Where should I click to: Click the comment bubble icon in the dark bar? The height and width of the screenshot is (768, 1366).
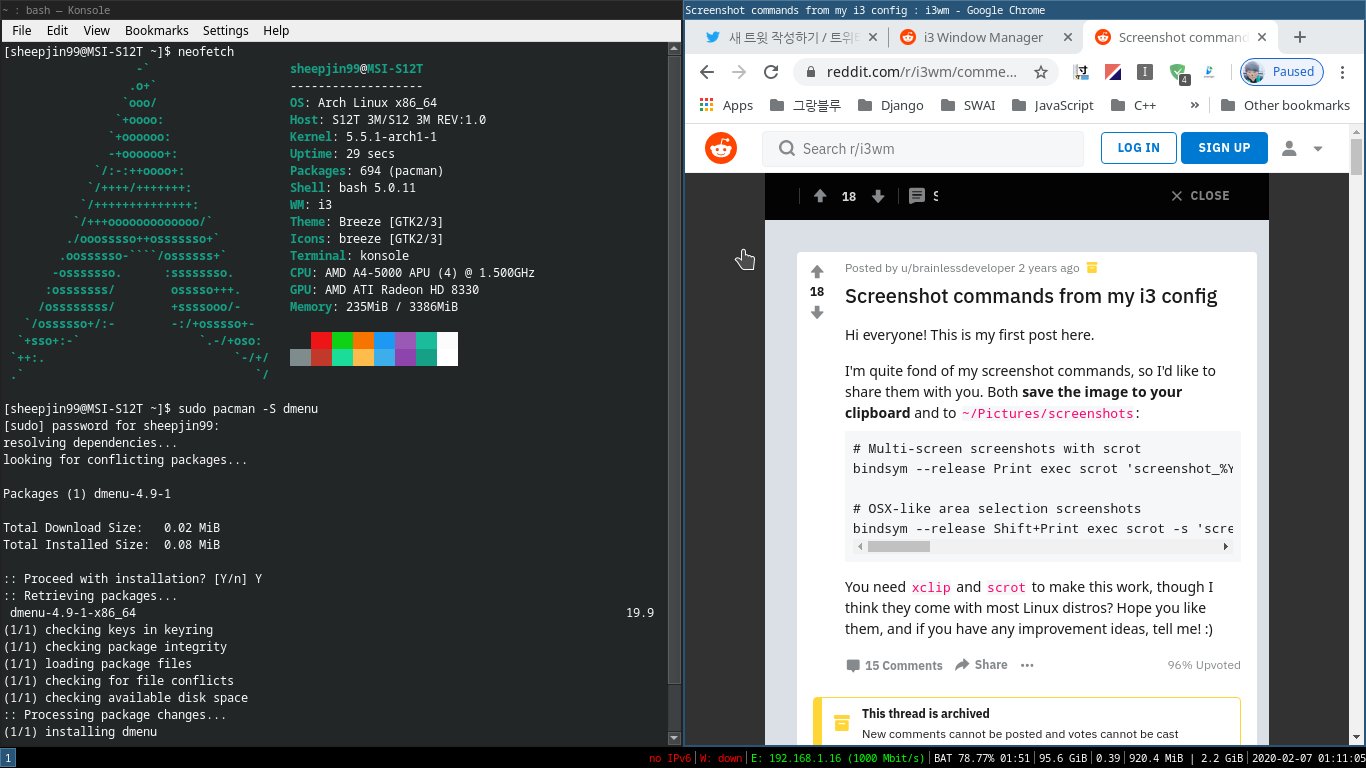coord(917,196)
